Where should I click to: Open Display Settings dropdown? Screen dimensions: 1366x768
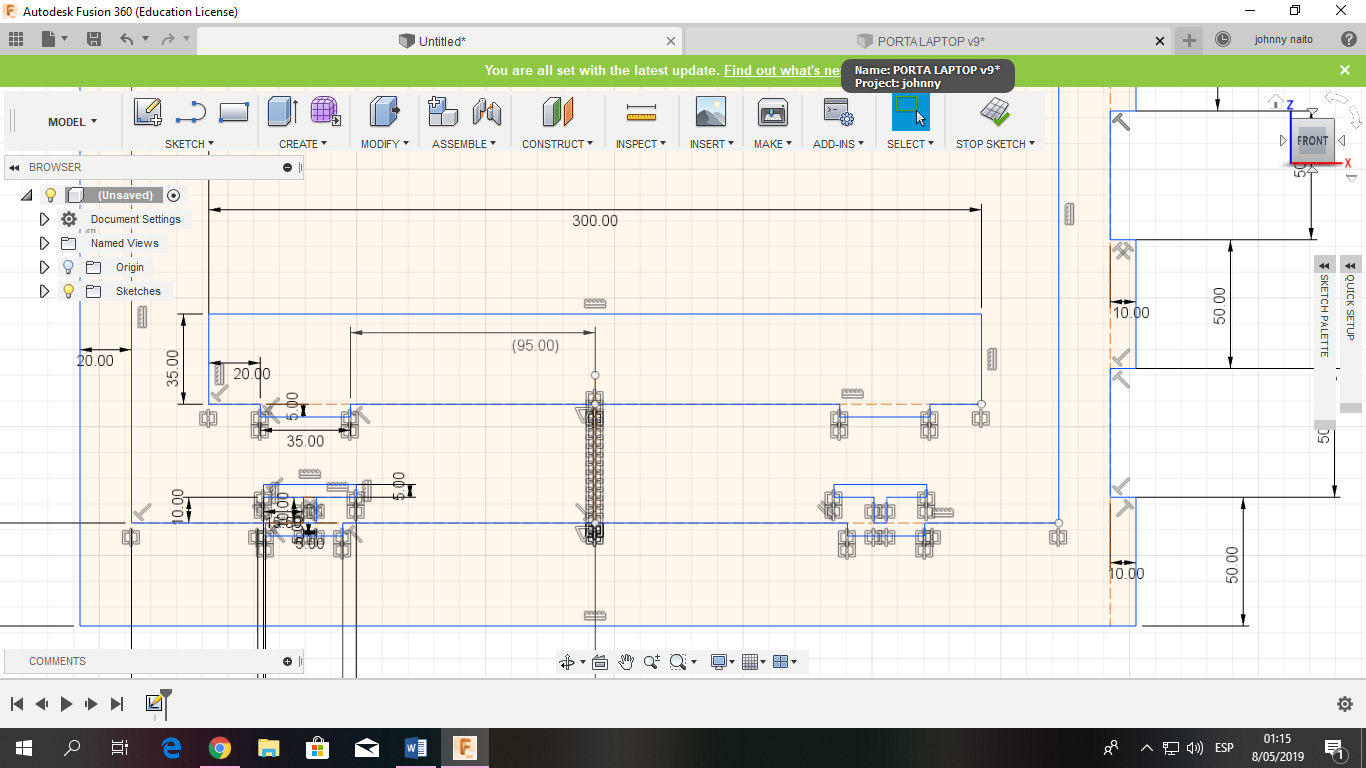click(x=723, y=662)
